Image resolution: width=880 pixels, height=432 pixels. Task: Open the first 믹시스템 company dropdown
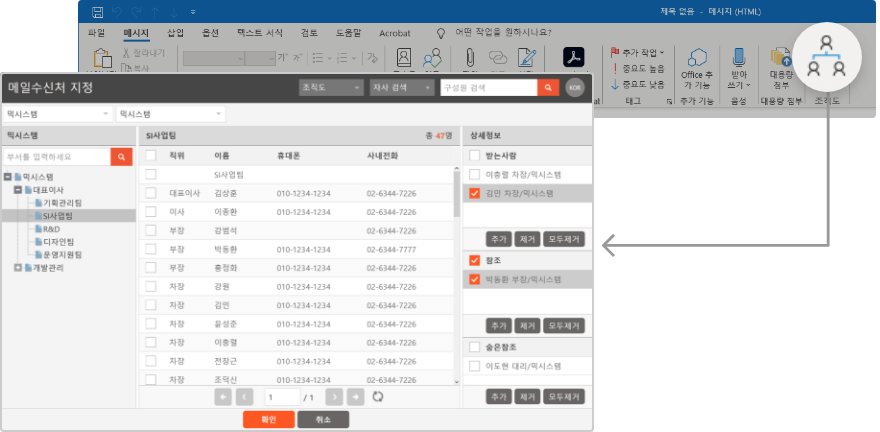click(x=58, y=114)
